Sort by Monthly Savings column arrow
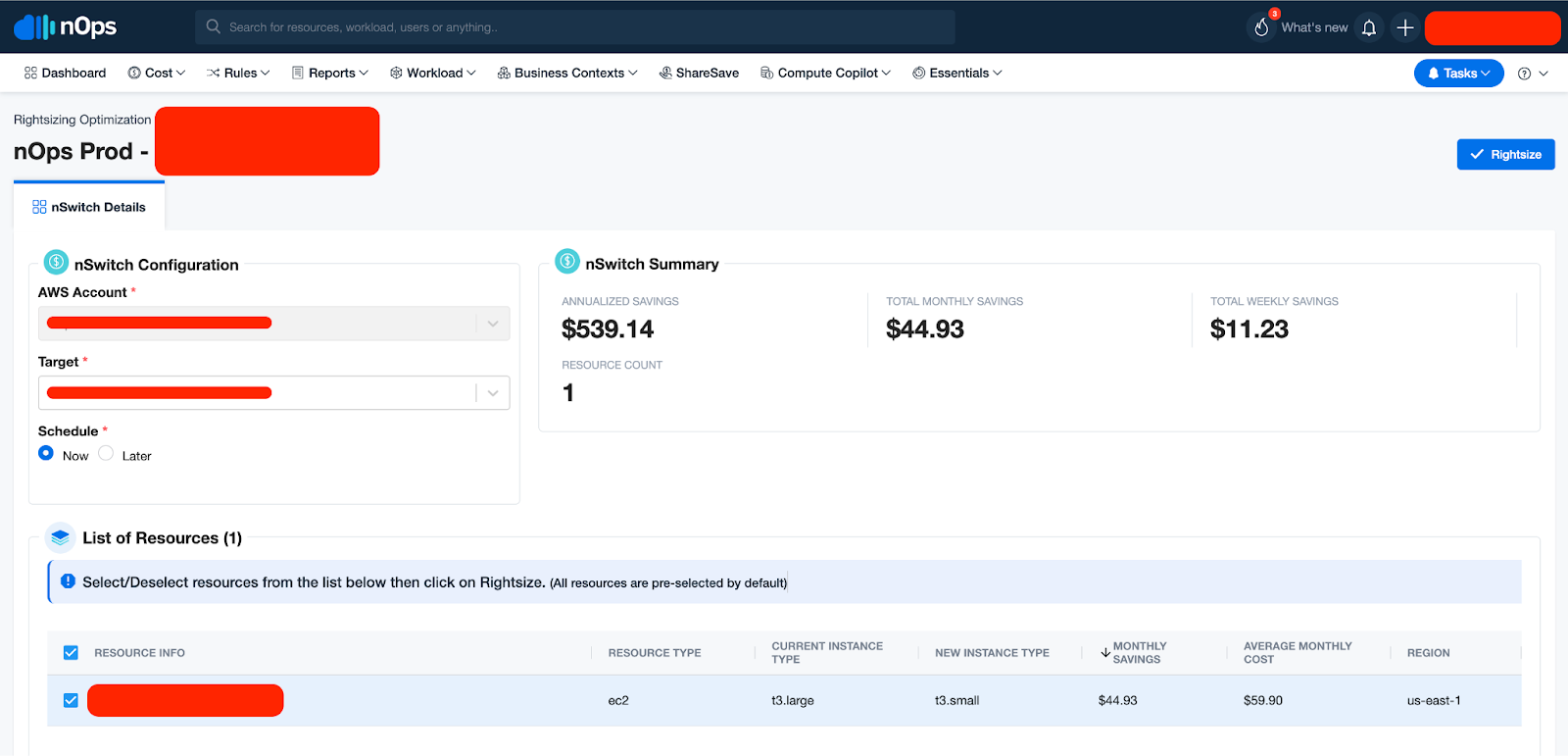The width and height of the screenshot is (1568, 756). tap(1105, 652)
